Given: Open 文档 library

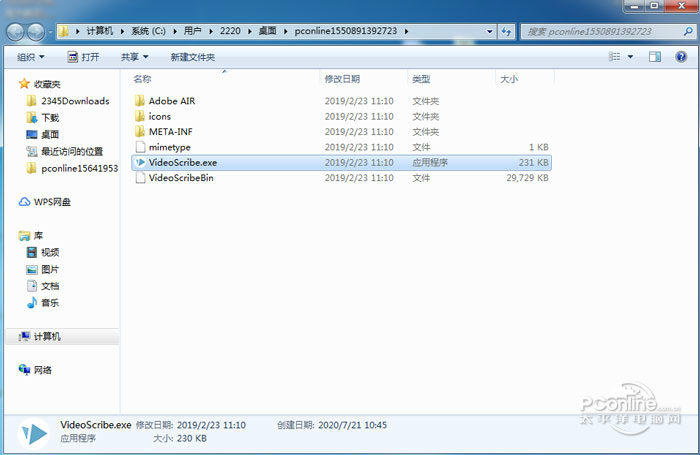Looking at the screenshot, I should tap(50, 286).
